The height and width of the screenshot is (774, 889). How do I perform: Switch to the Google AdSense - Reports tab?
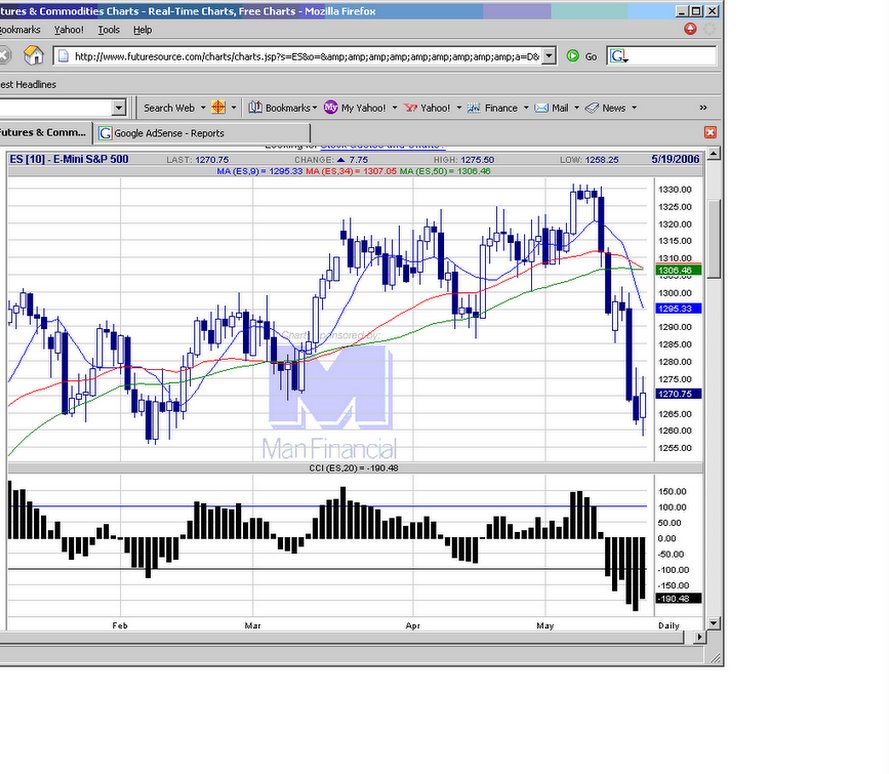[202, 133]
